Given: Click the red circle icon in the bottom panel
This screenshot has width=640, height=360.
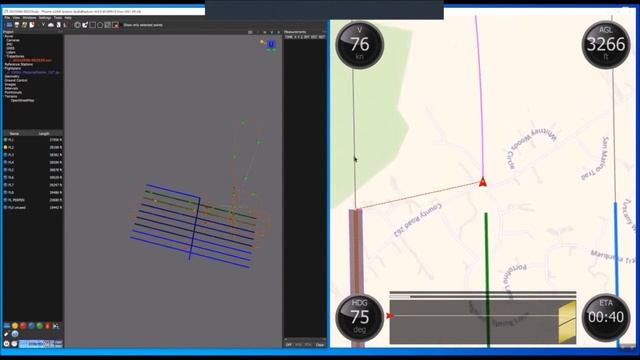Looking at the screenshot, I should 23,326.
